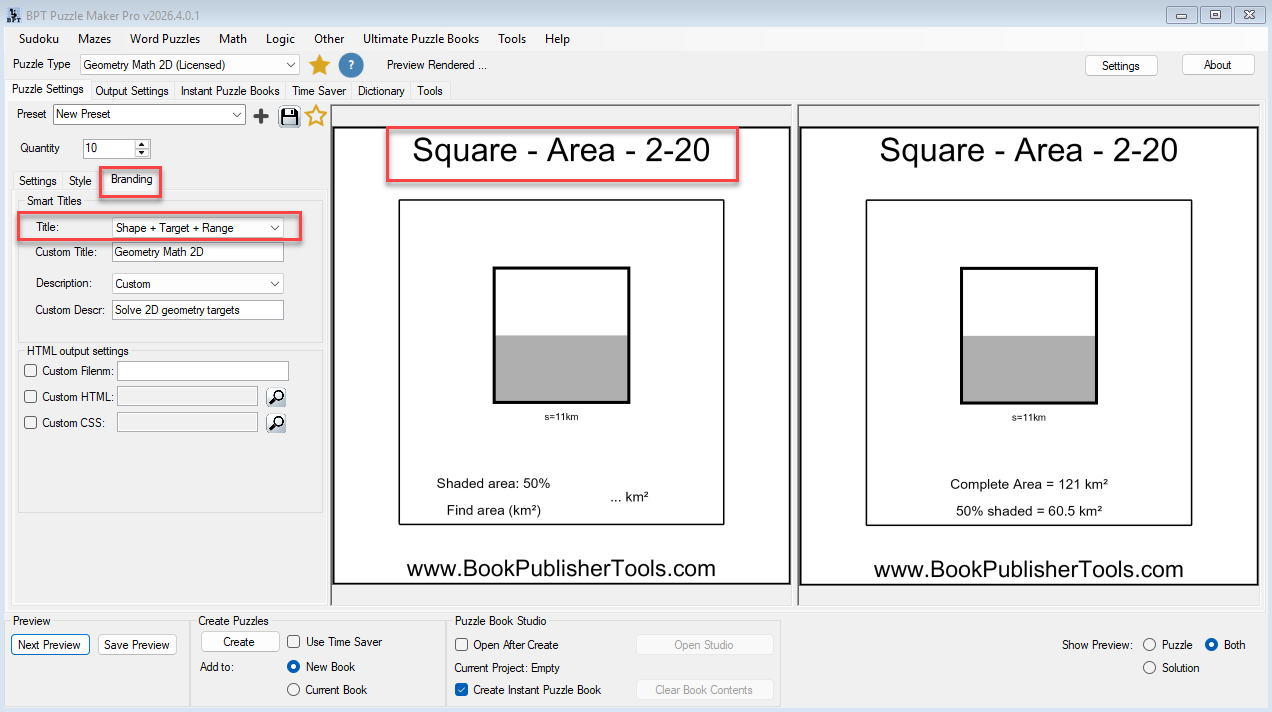Image resolution: width=1272 pixels, height=712 pixels.
Task: Browse for Custom HTML file magnifier icon
Action: 276,397
